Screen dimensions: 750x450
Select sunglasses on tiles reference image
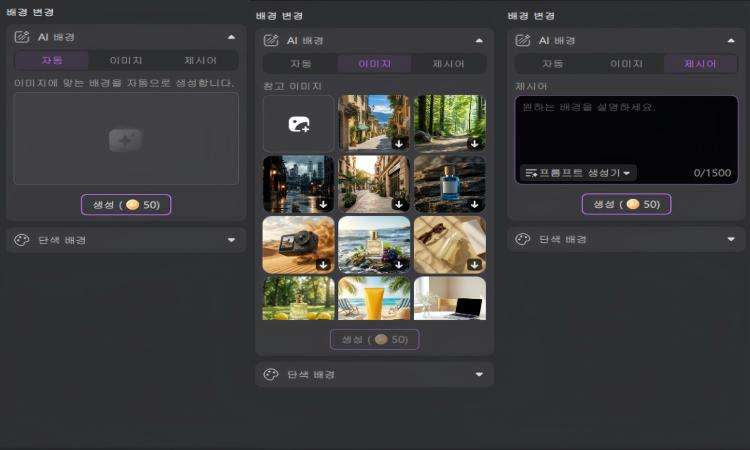[450, 244]
